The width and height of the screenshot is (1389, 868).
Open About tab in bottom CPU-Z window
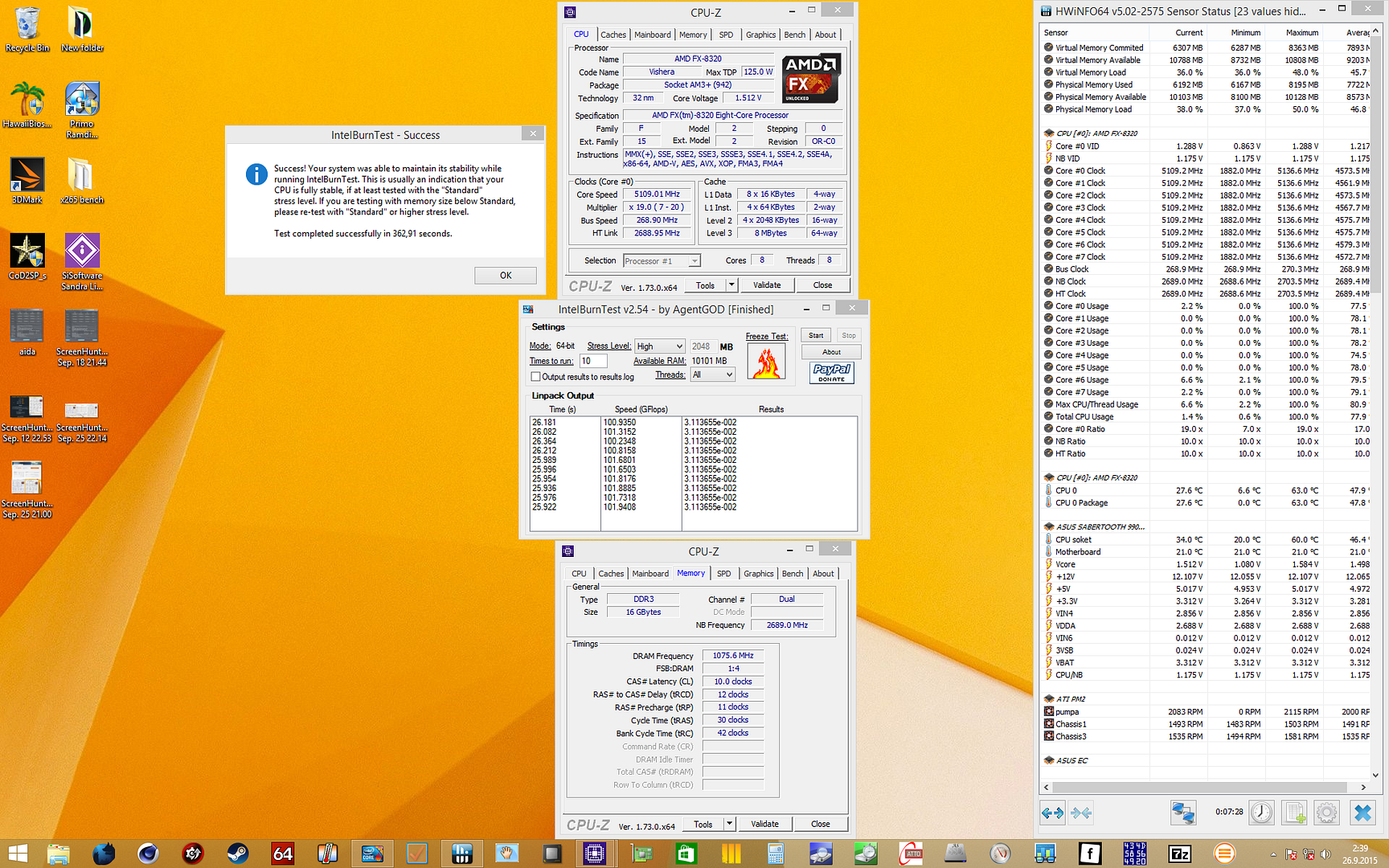pos(823,574)
